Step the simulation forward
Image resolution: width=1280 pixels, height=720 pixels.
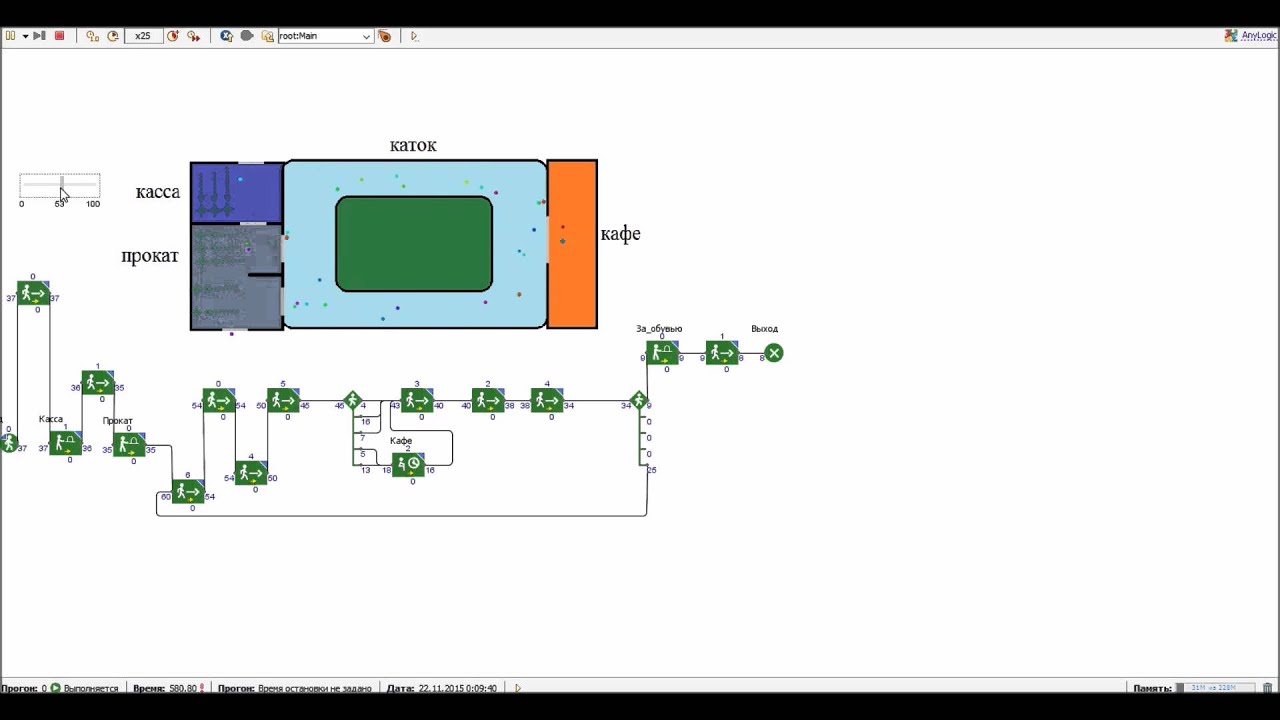click(39, 36)
